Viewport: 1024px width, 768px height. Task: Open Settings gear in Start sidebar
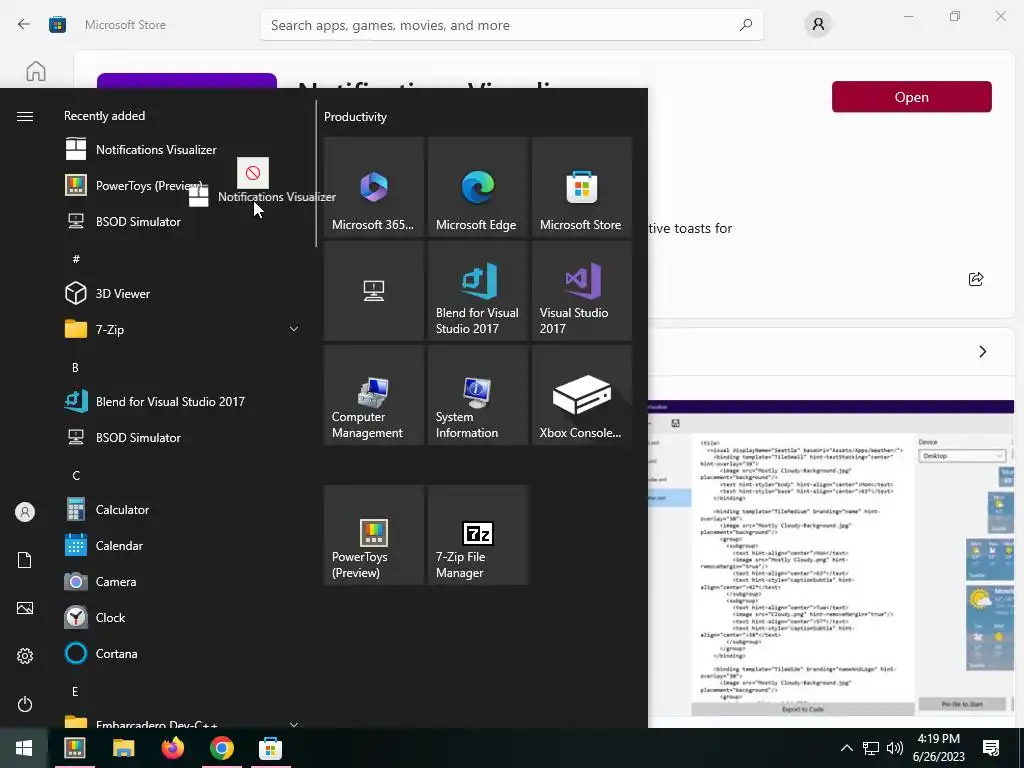(x=25, y=656)
